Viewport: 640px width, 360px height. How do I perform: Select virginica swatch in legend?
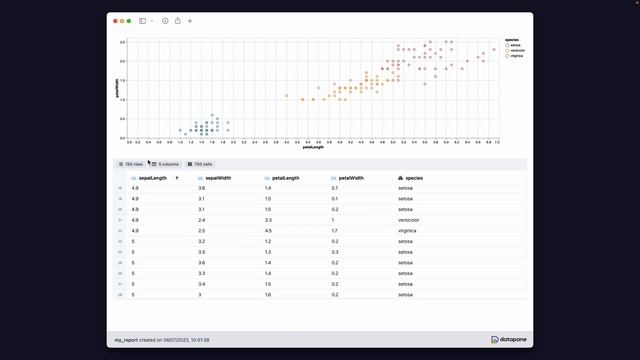coord(507,56)
